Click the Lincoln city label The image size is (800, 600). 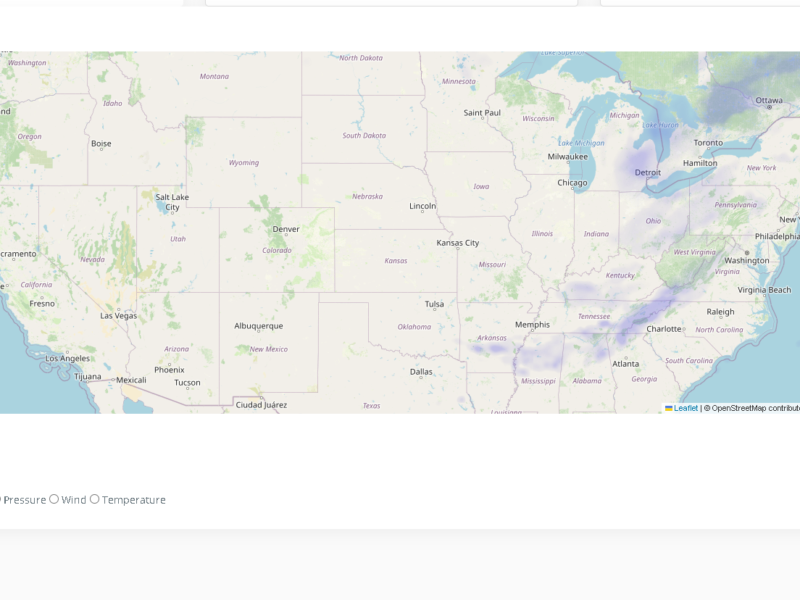coord(422,206)
